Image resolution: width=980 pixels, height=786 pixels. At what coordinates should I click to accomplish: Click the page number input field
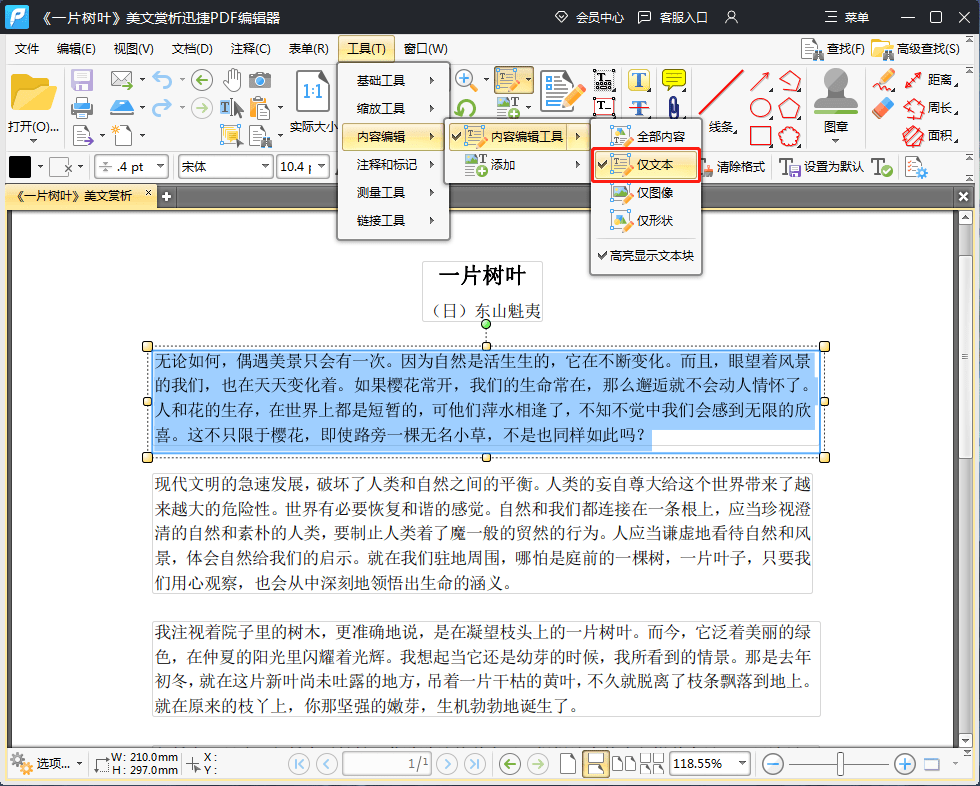(386, 764)
